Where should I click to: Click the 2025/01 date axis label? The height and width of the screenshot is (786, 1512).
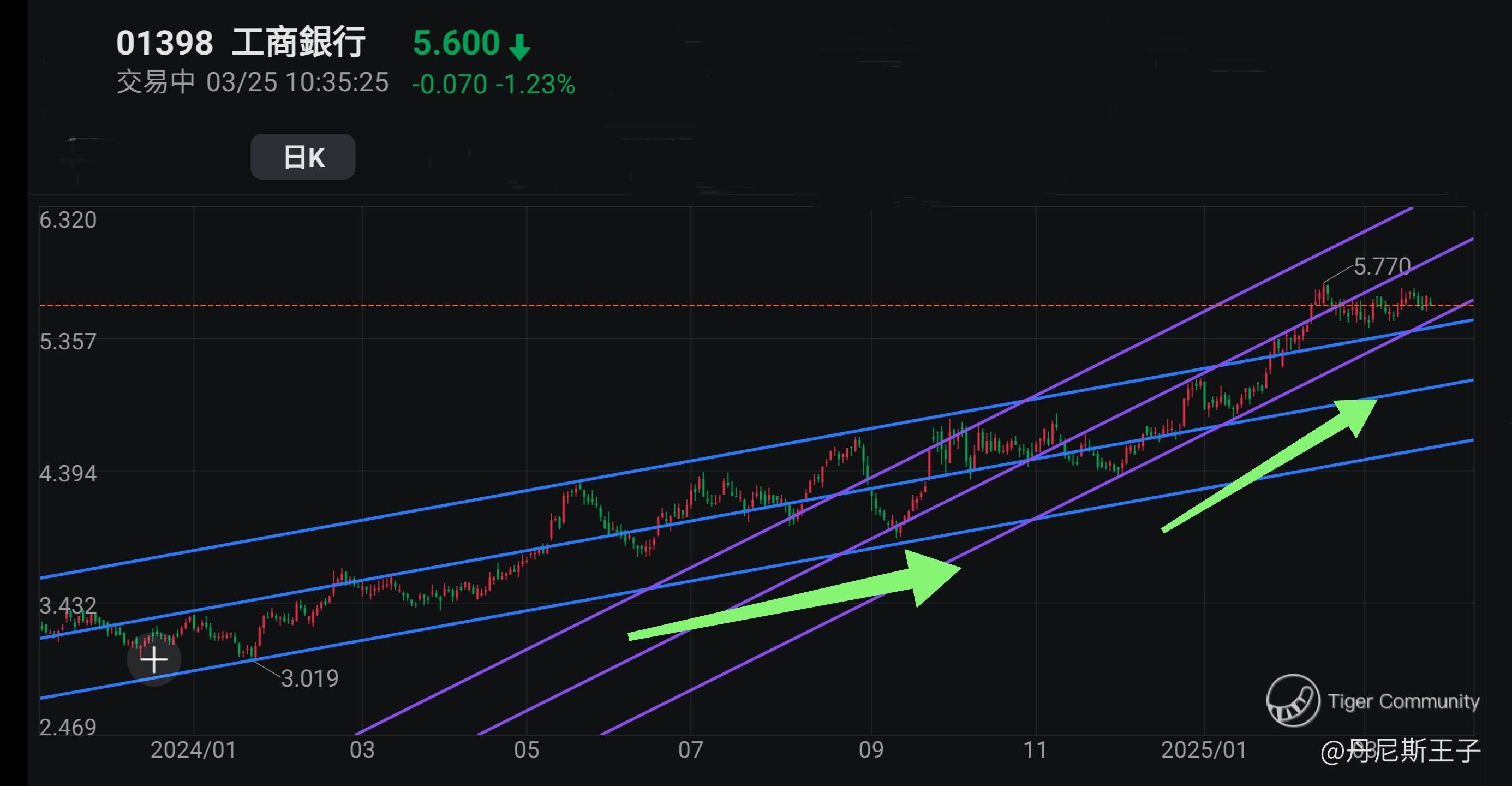tap(1203, 750)
